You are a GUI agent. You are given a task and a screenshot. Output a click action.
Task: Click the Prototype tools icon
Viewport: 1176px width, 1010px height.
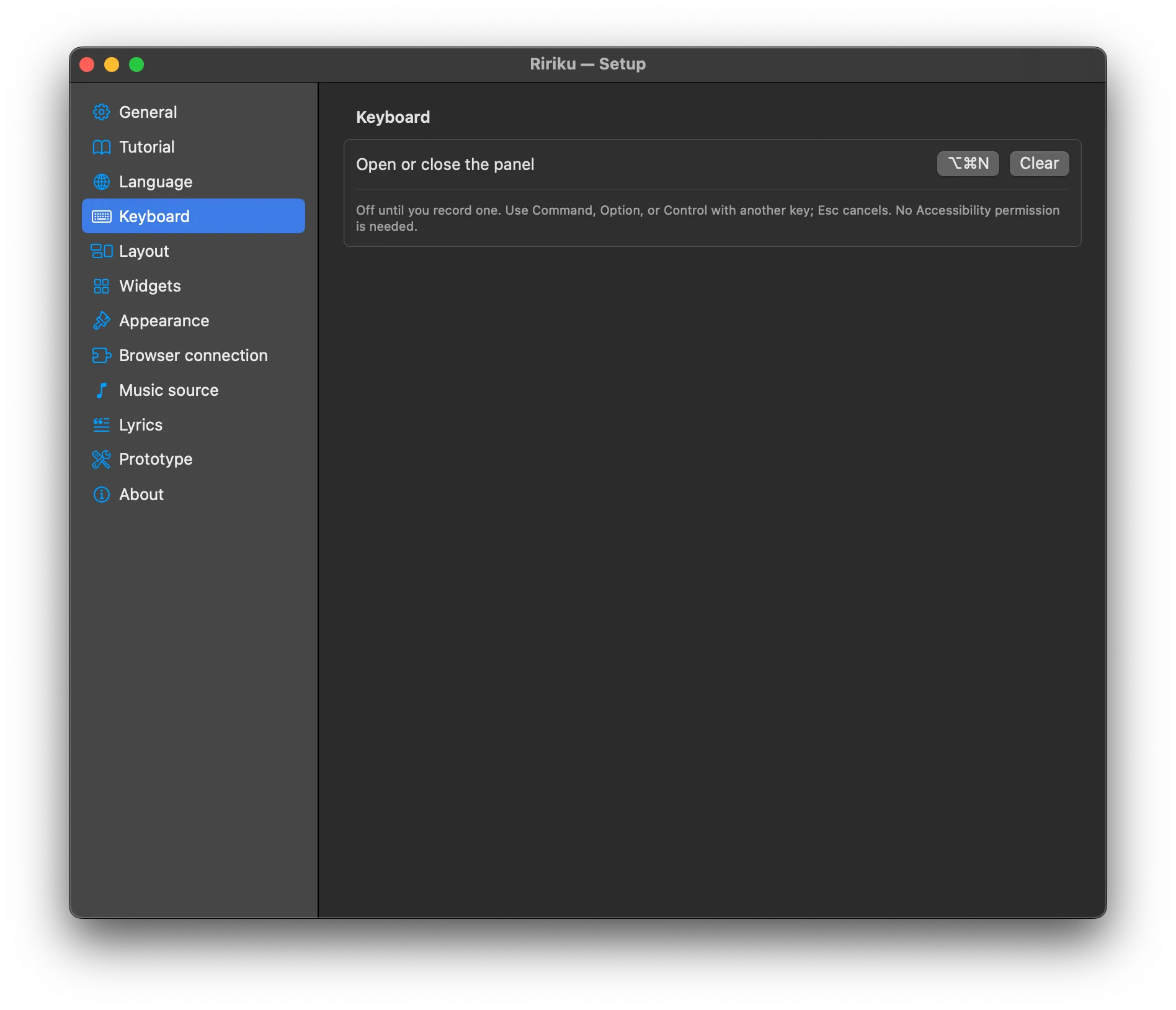(101, 459)
